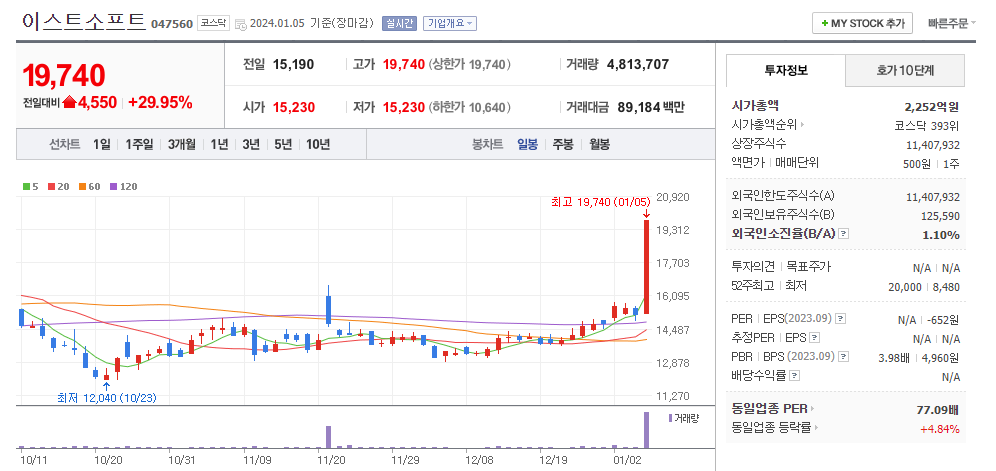Screen dimensions: 996x471
Task: Select the 1일 line chart period
Action: [101, 144]
